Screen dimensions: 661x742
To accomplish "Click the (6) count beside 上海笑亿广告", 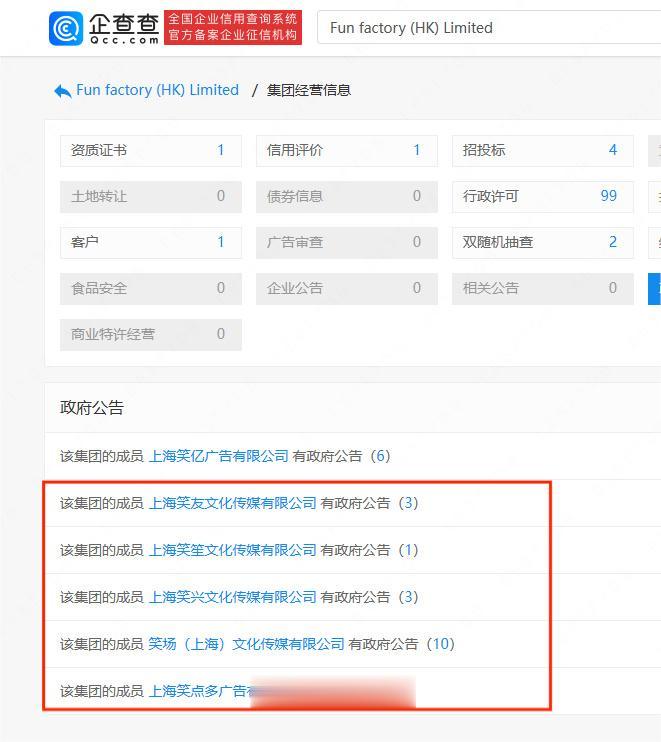I will coord(380,456).
